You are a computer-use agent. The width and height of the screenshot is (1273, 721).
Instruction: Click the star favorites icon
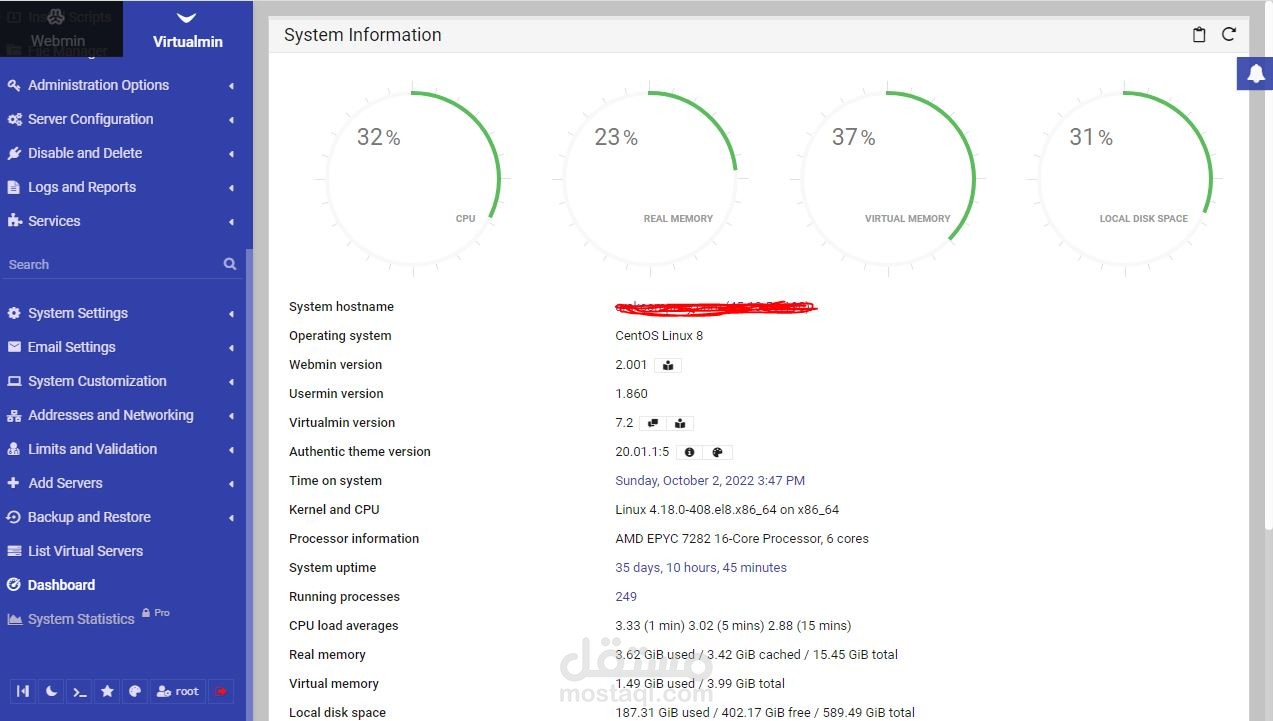[x=107, y=691]
